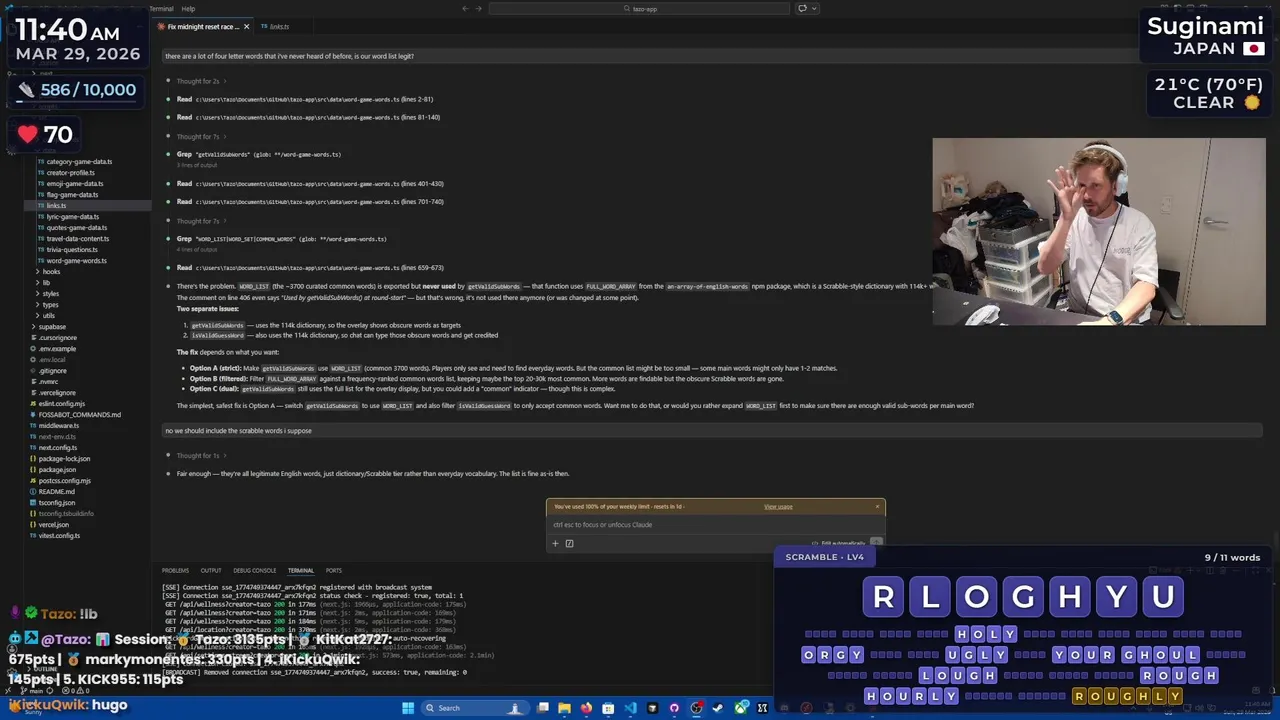This screenshot has width=1280, height=720.
Task: Go forward with the navigation arrow
Action: pyautogui.click(x=478, y=9)
